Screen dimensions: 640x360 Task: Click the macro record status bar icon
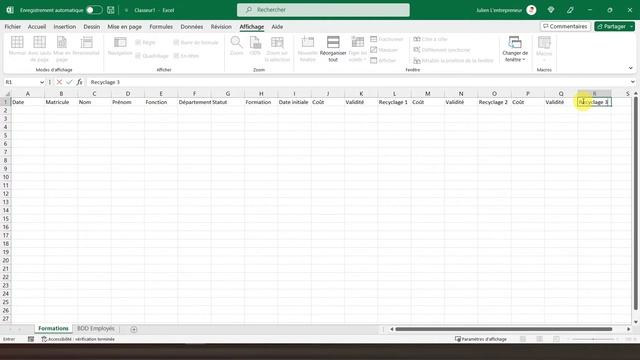pyautogui.click(x=31, y=339)
